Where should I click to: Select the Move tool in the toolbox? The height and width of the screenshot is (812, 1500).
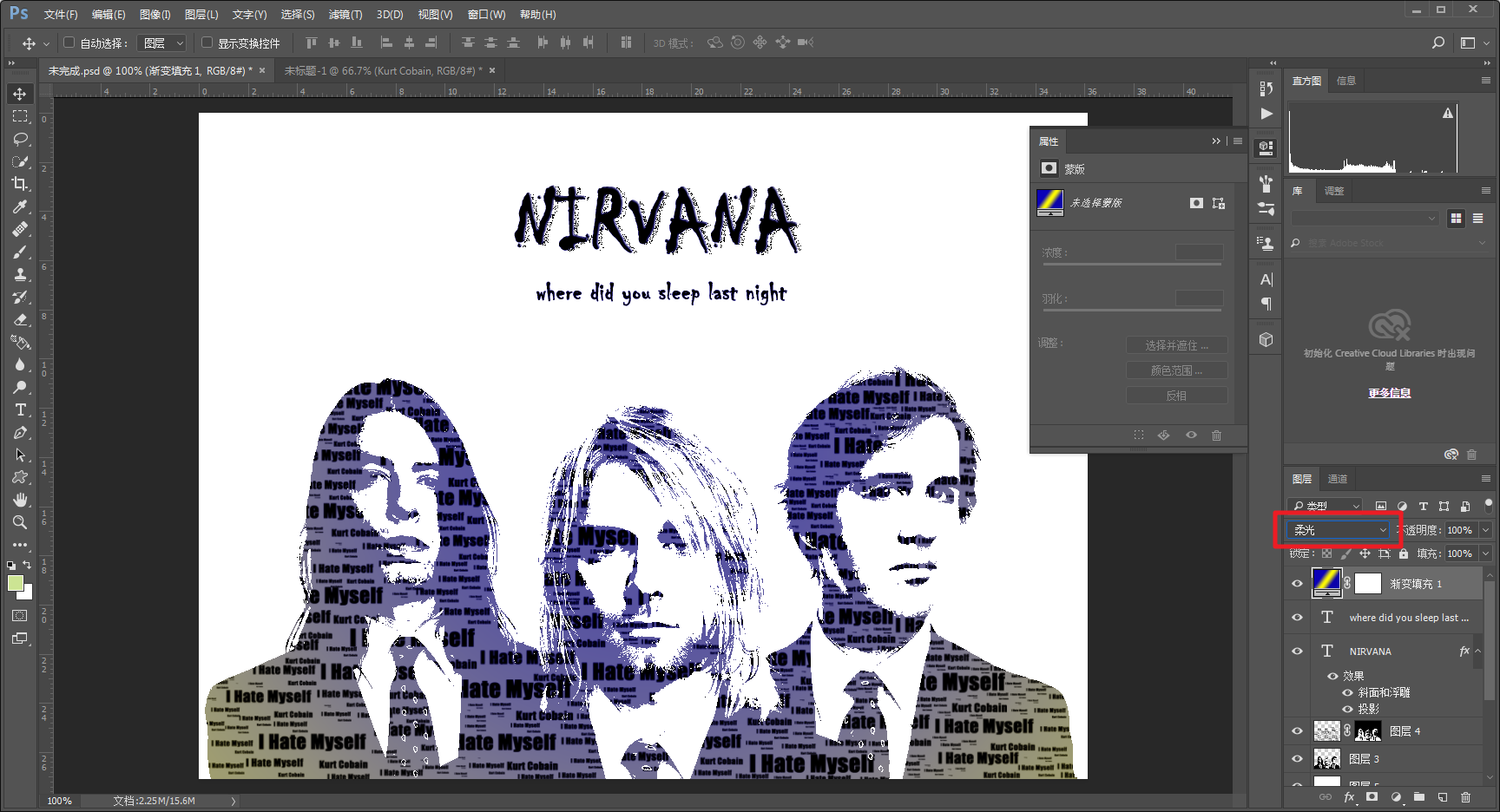(x=20, y=94)
